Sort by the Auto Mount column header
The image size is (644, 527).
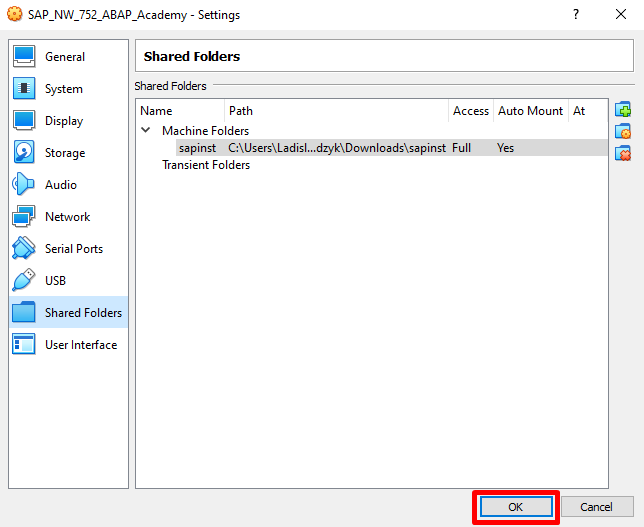coord(531,111)
